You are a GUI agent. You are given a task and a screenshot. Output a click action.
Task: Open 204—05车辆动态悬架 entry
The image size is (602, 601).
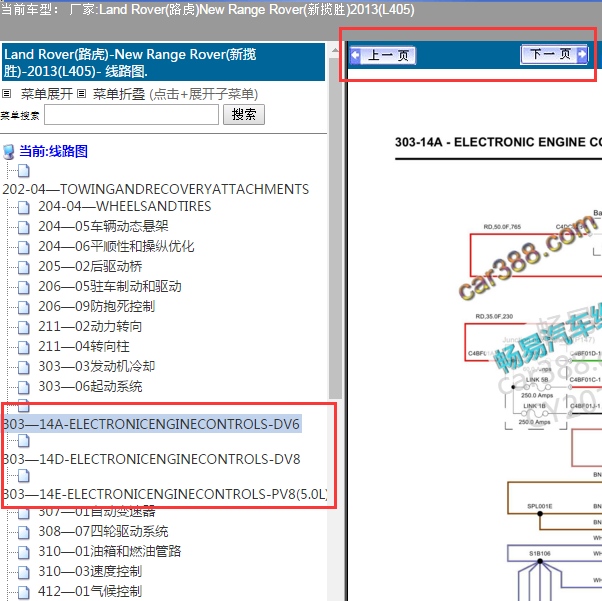[103, 227]
